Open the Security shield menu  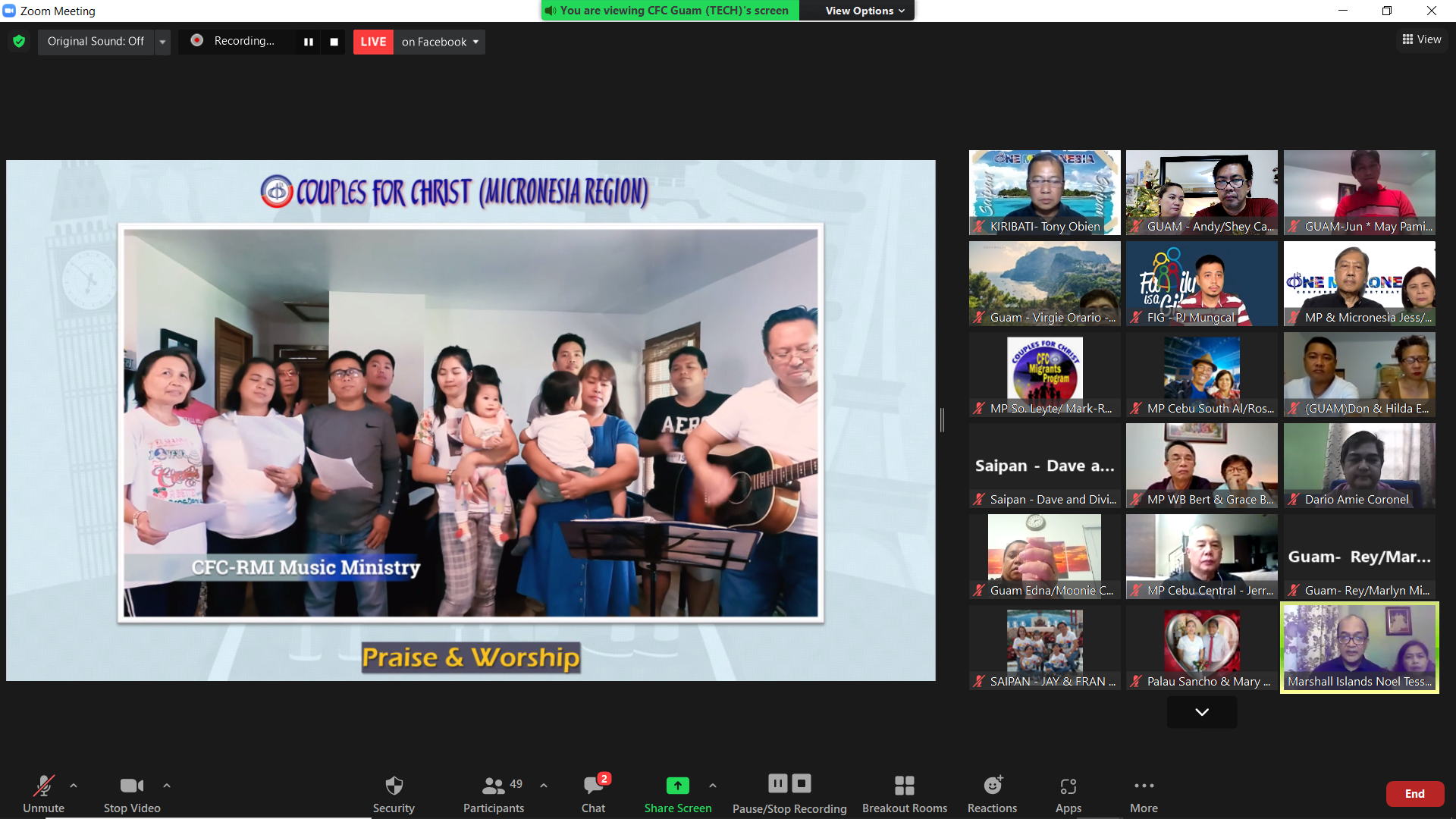click(394, 793)
